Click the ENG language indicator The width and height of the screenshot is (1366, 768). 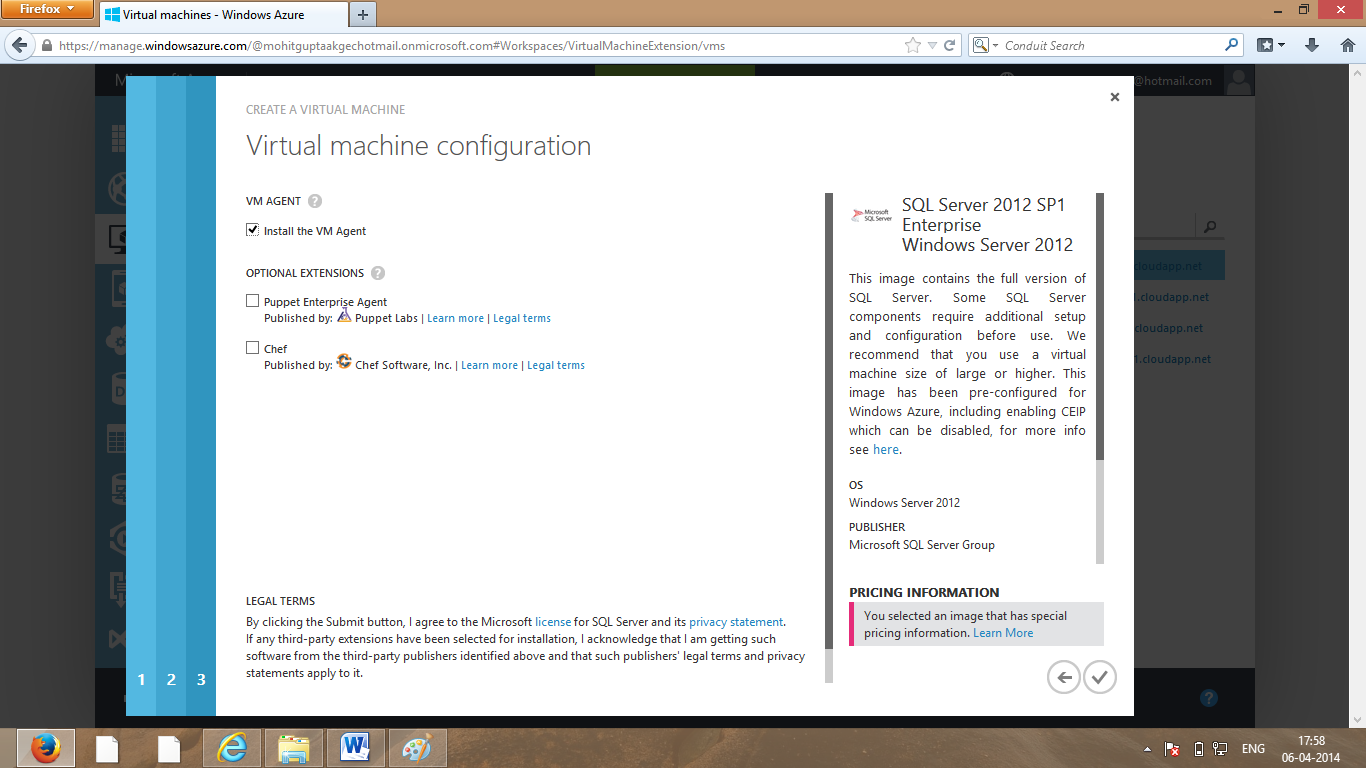click(1253, 748)
